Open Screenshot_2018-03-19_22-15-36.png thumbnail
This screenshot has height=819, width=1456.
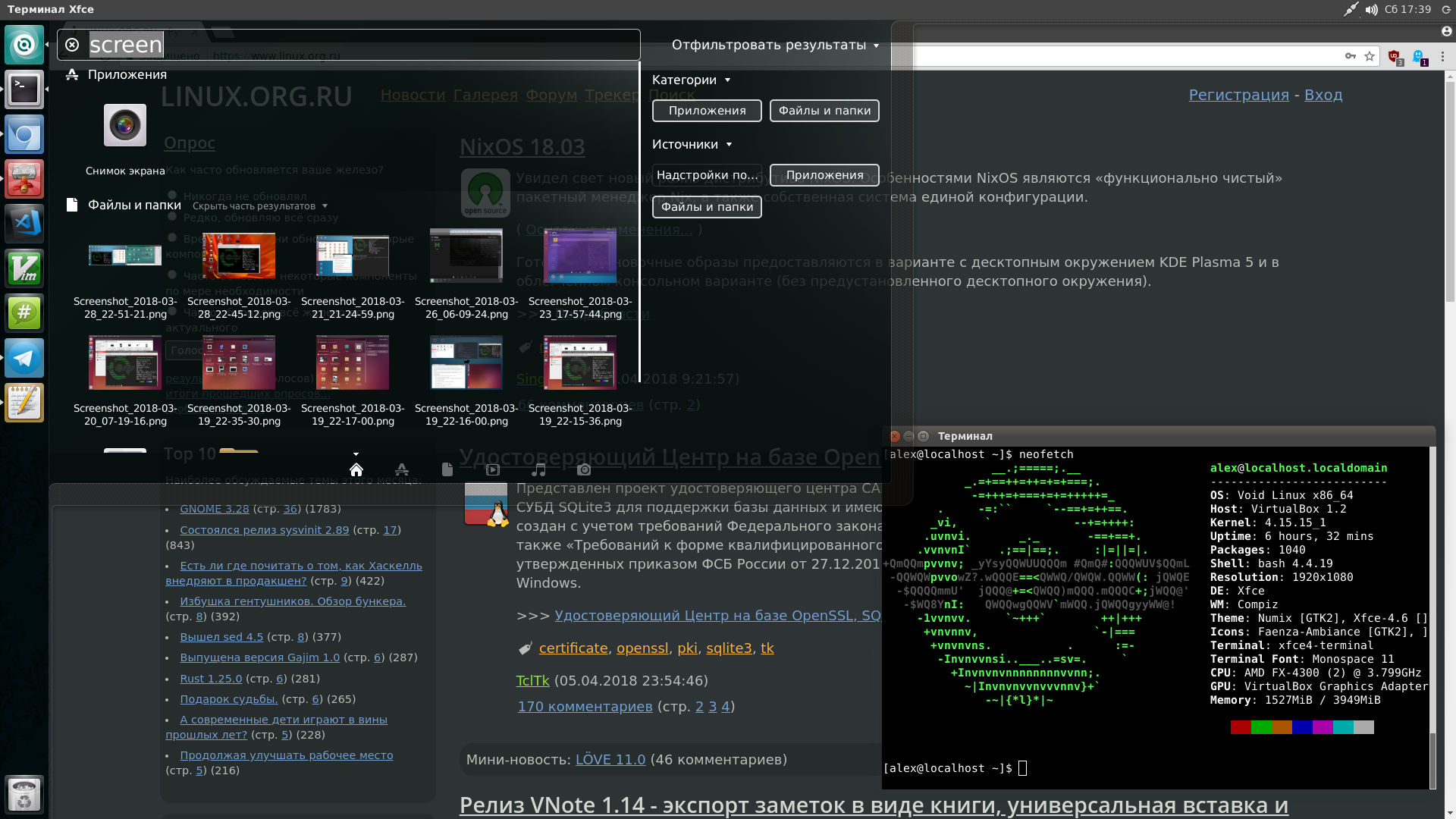click(x=580, y=362)
